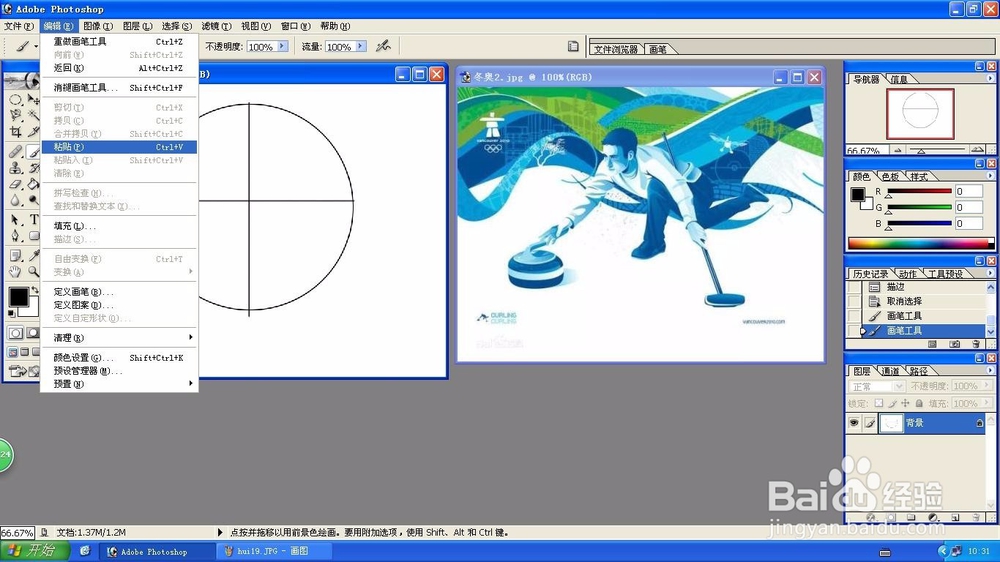
Task: Click adjustment layer icon in Layers panel
Action: click(933, 517)
